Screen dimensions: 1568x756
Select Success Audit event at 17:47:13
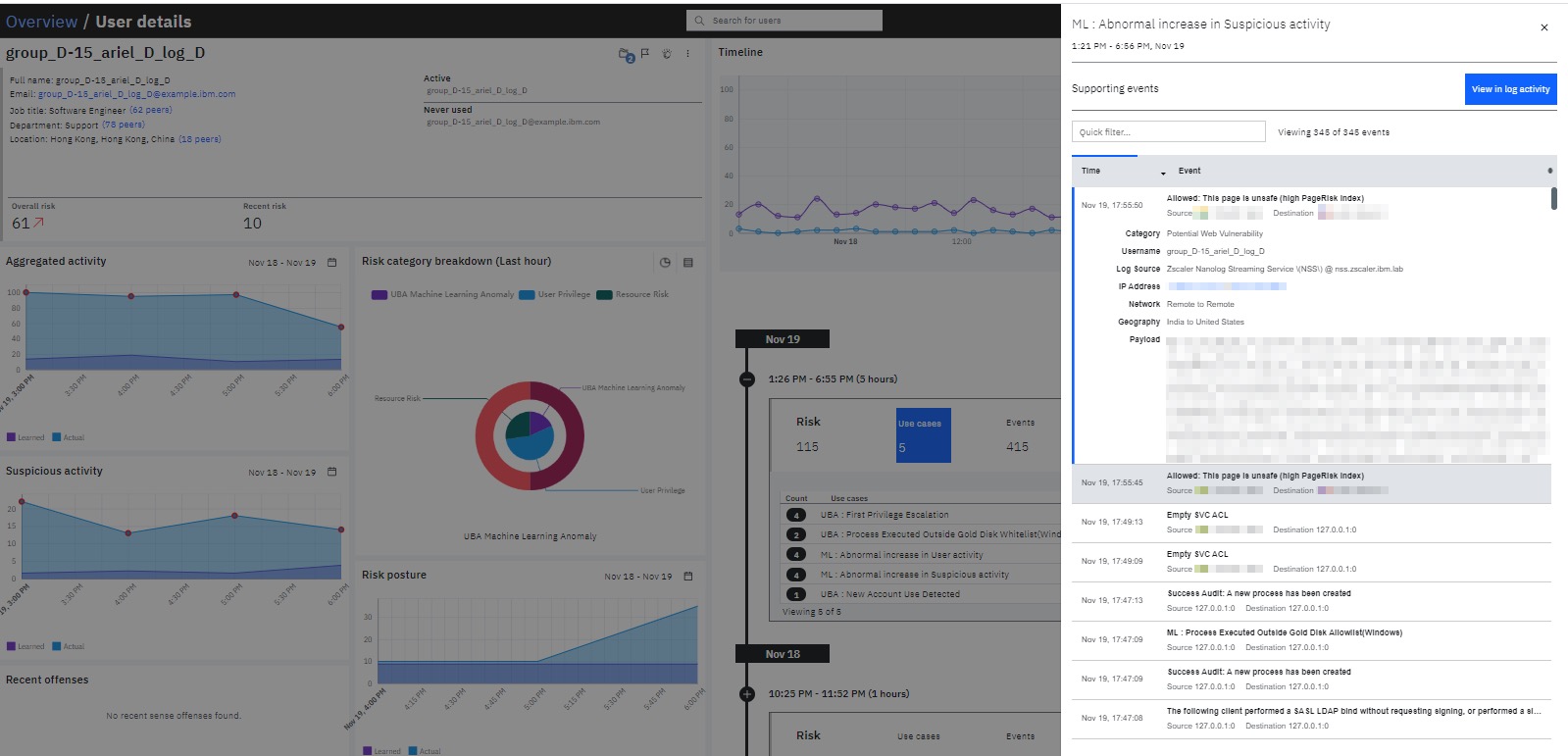(1311, 601)
